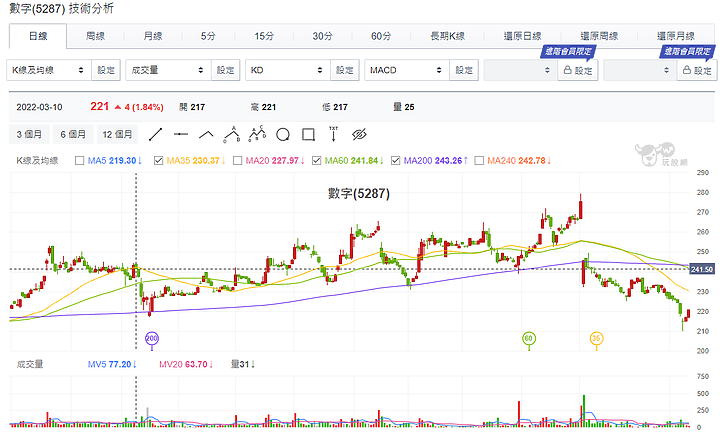
Task: Select the trend line drawing tool
Action: [x=155, y=135]
